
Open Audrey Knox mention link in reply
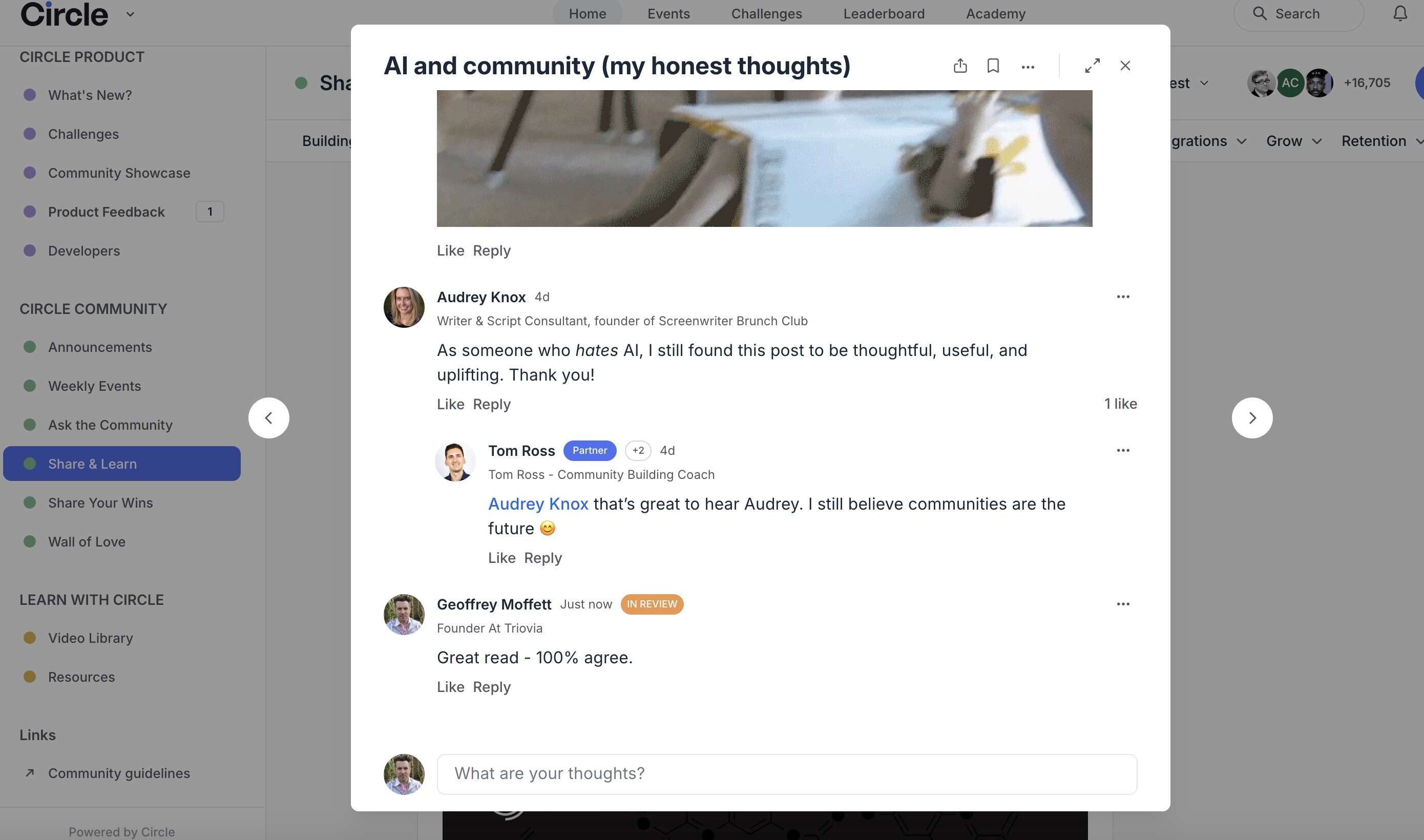click(538, 504)
